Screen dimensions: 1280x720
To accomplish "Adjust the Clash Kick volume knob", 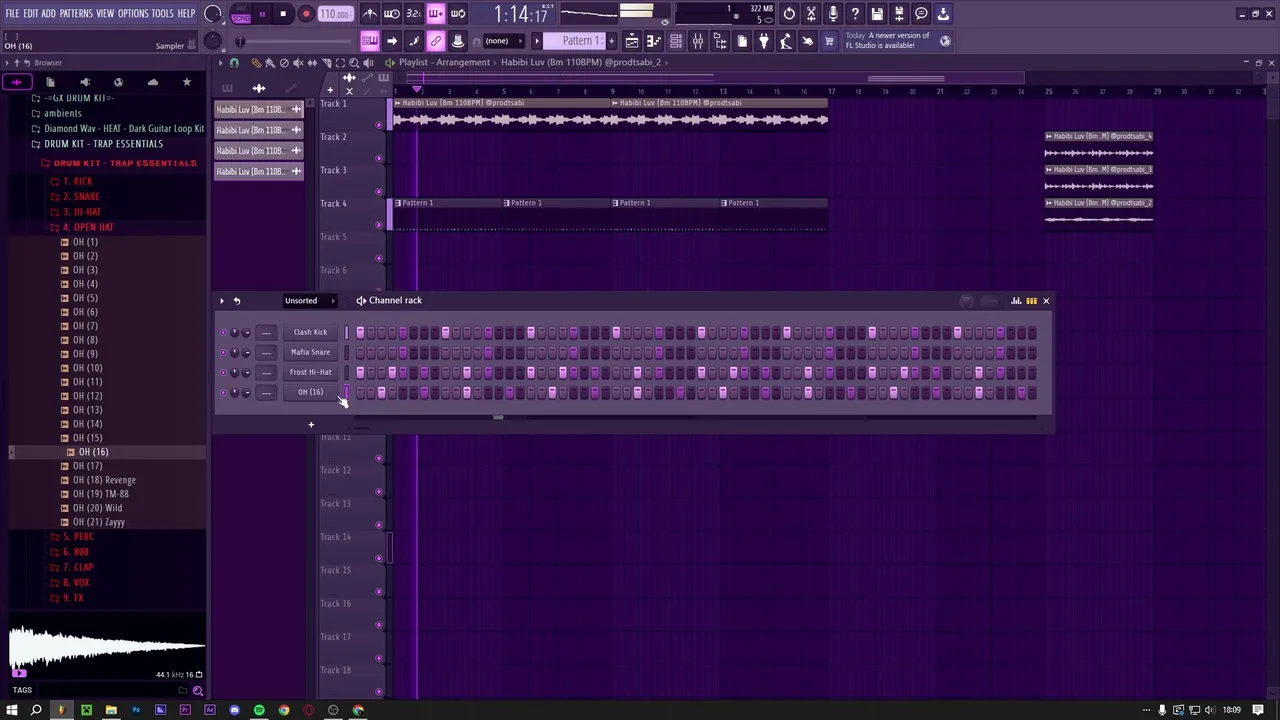I will pos(246,332).
